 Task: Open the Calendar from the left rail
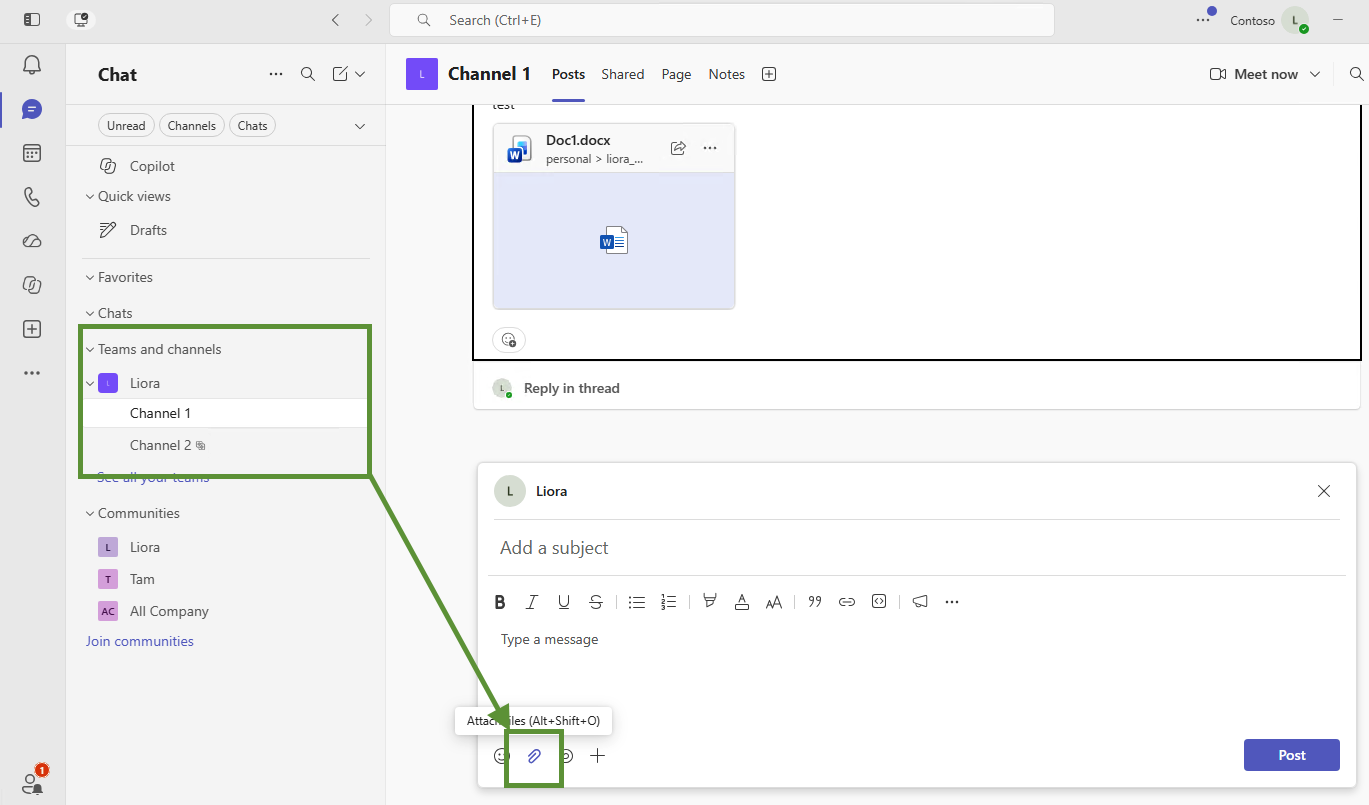coord(32,153)
